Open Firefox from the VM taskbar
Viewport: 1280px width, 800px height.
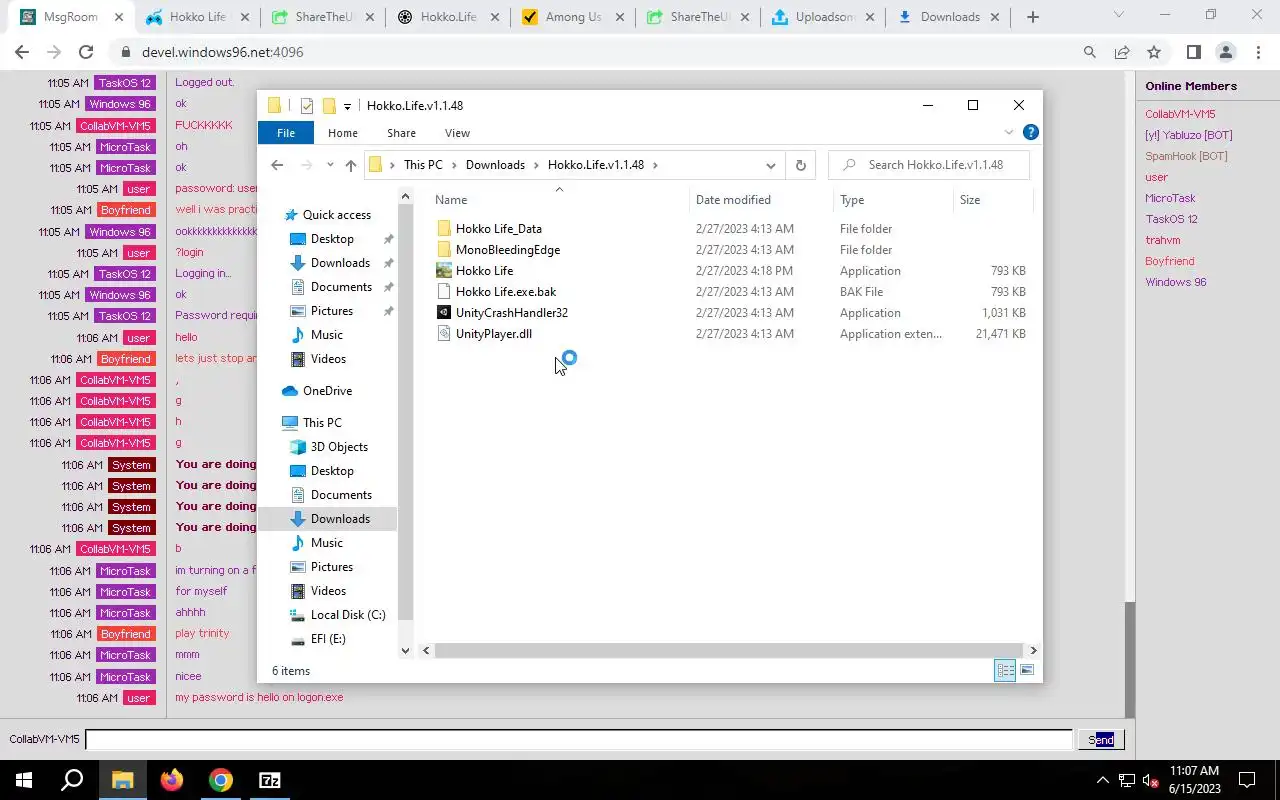[172, 780]
